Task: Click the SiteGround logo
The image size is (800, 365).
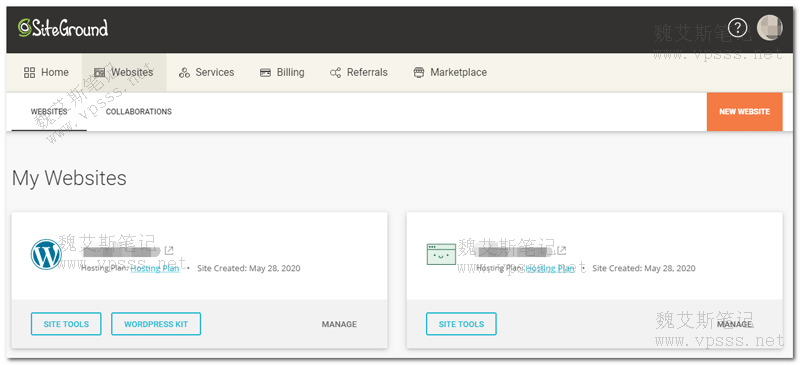Action: pyautogui.click(x=63, y=28)
